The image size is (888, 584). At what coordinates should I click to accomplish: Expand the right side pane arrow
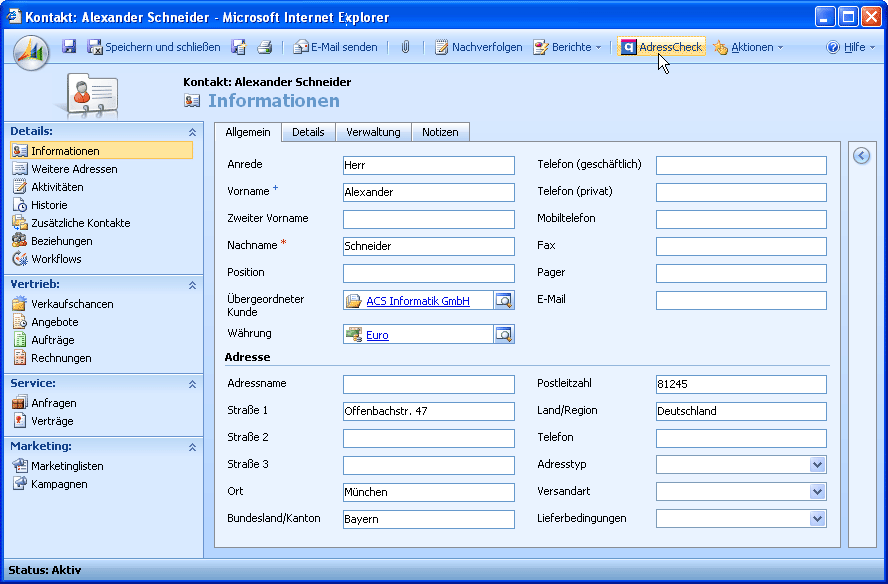861,156
